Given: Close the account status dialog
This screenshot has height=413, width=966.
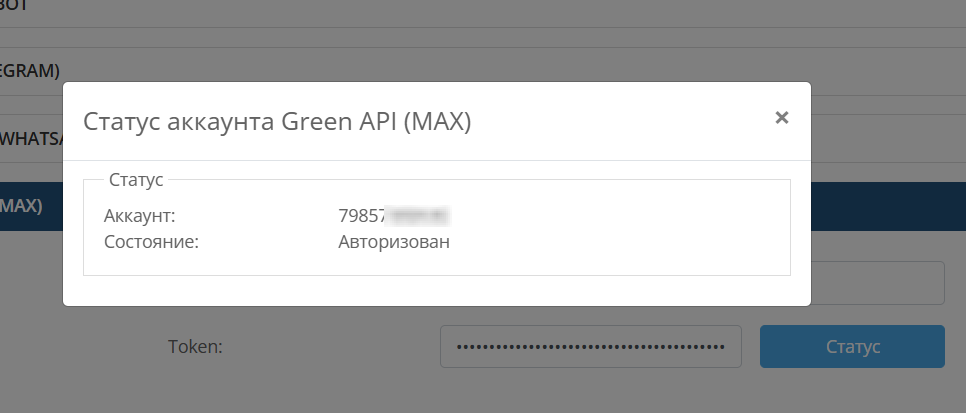Looking at the screenshot, I should click(782, 118).
